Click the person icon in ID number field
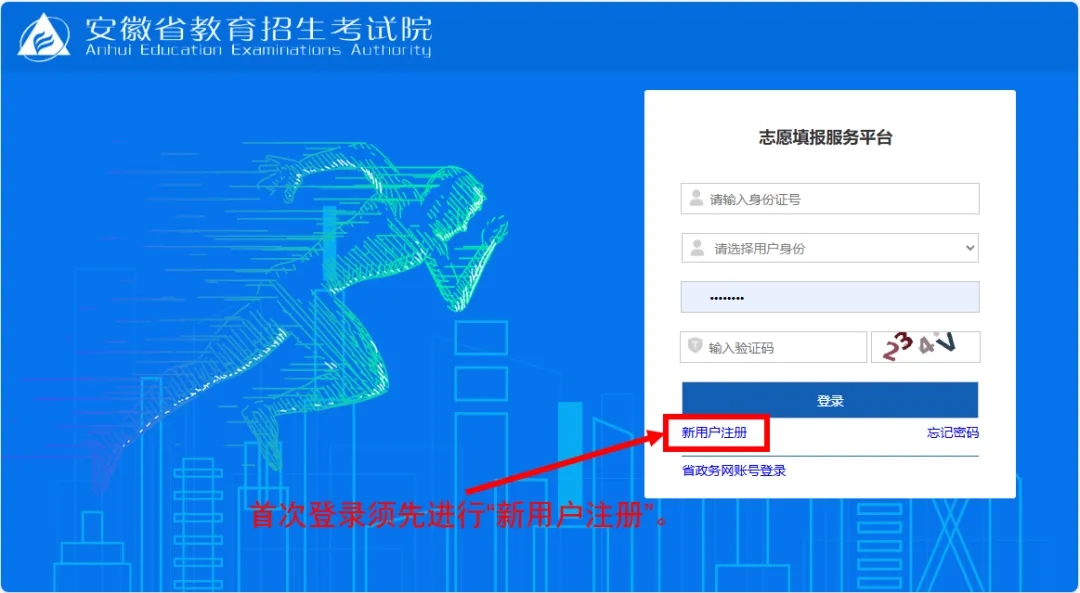Screen dimensions: 1080x593 (x=696, y=199)
